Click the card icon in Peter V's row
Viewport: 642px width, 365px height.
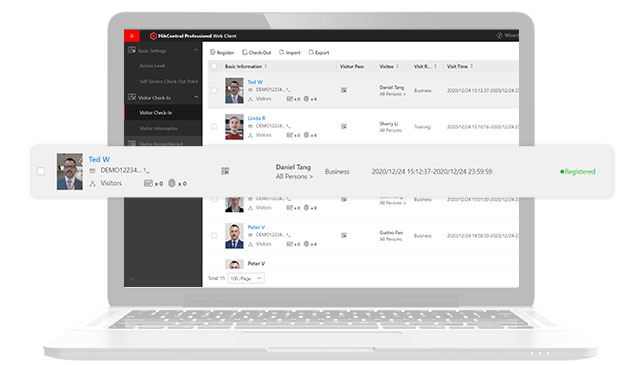[289, 244]
